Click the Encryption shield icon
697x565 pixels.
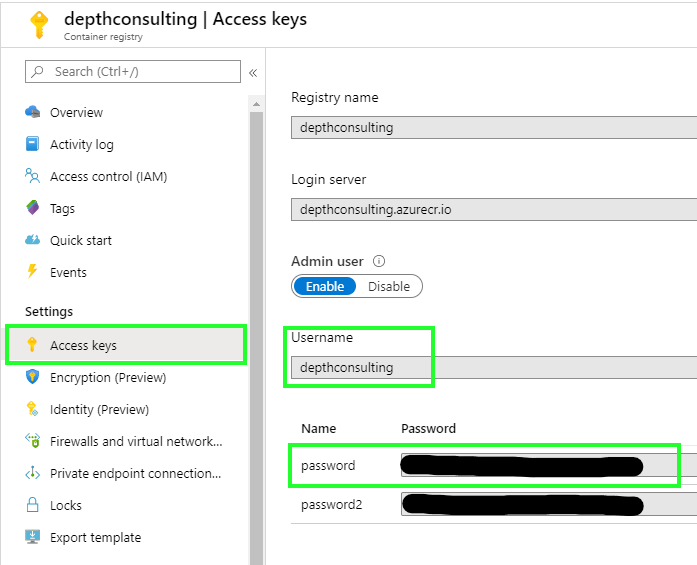coord(32,377)
